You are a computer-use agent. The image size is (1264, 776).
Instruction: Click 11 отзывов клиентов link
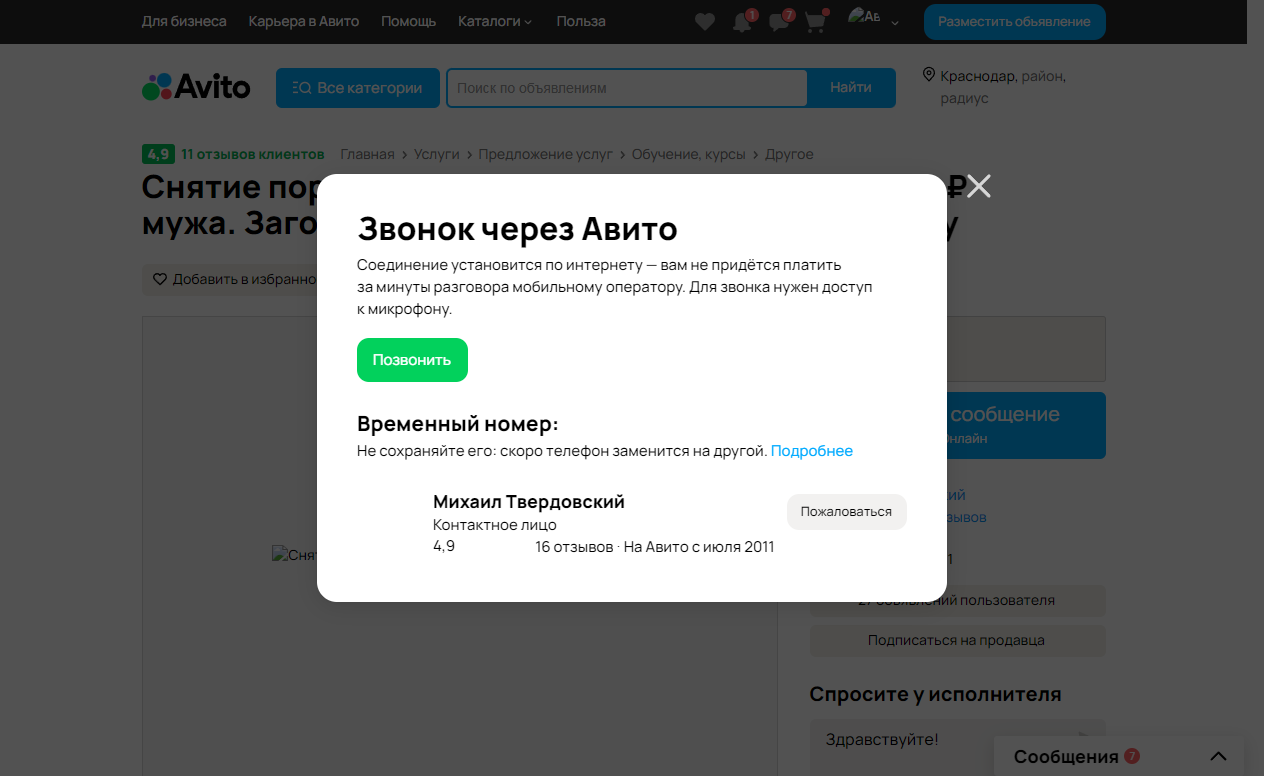[x=253, y=154]
